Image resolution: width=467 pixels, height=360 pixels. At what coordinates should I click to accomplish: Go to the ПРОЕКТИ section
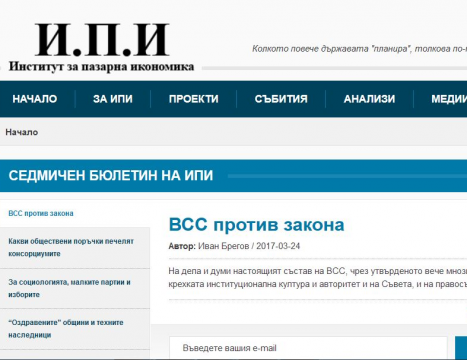(194, 99)
